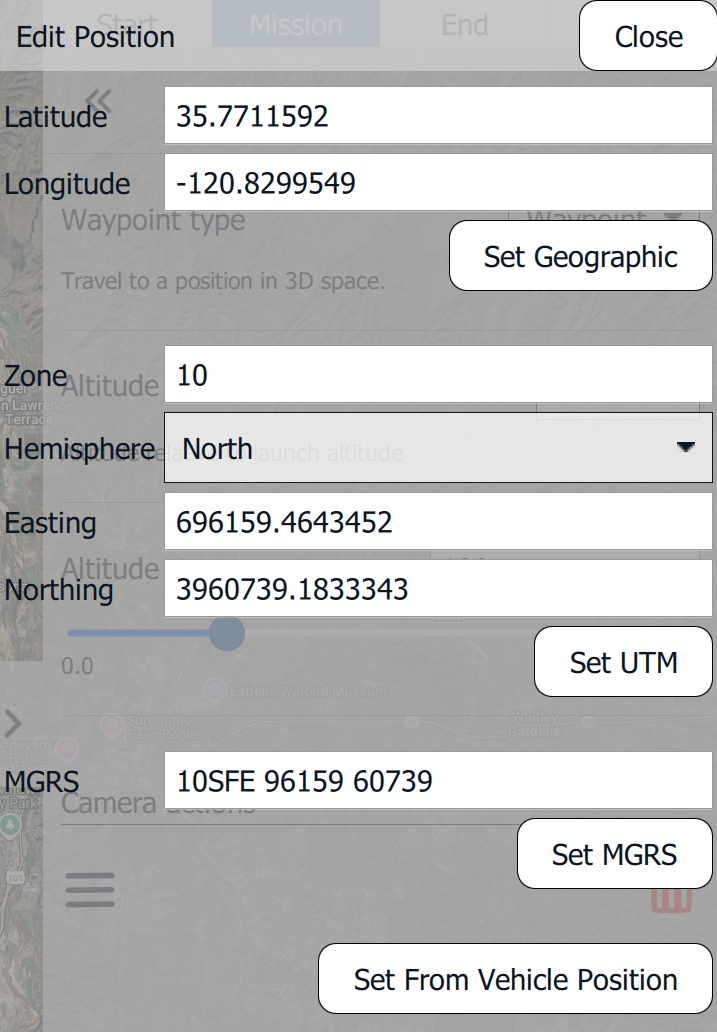This screenshot has height=1032, width=717.
Task: Choose Set From Vehicle Position
Action: (515, 979)
